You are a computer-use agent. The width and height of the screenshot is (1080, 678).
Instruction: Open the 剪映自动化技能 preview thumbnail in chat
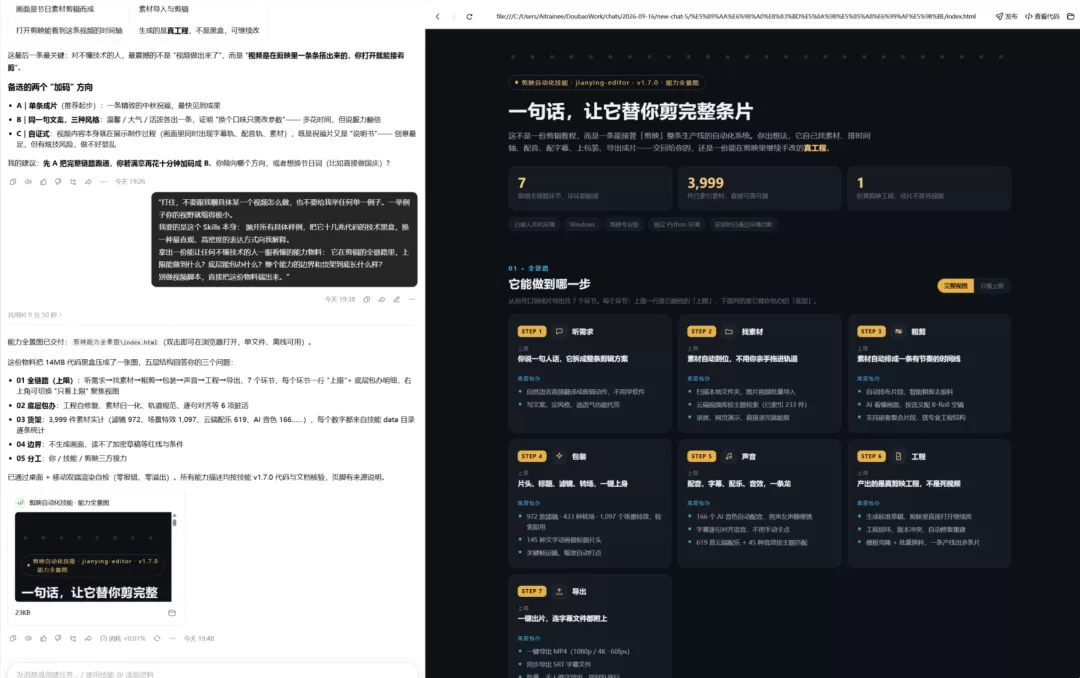point(93,557)
